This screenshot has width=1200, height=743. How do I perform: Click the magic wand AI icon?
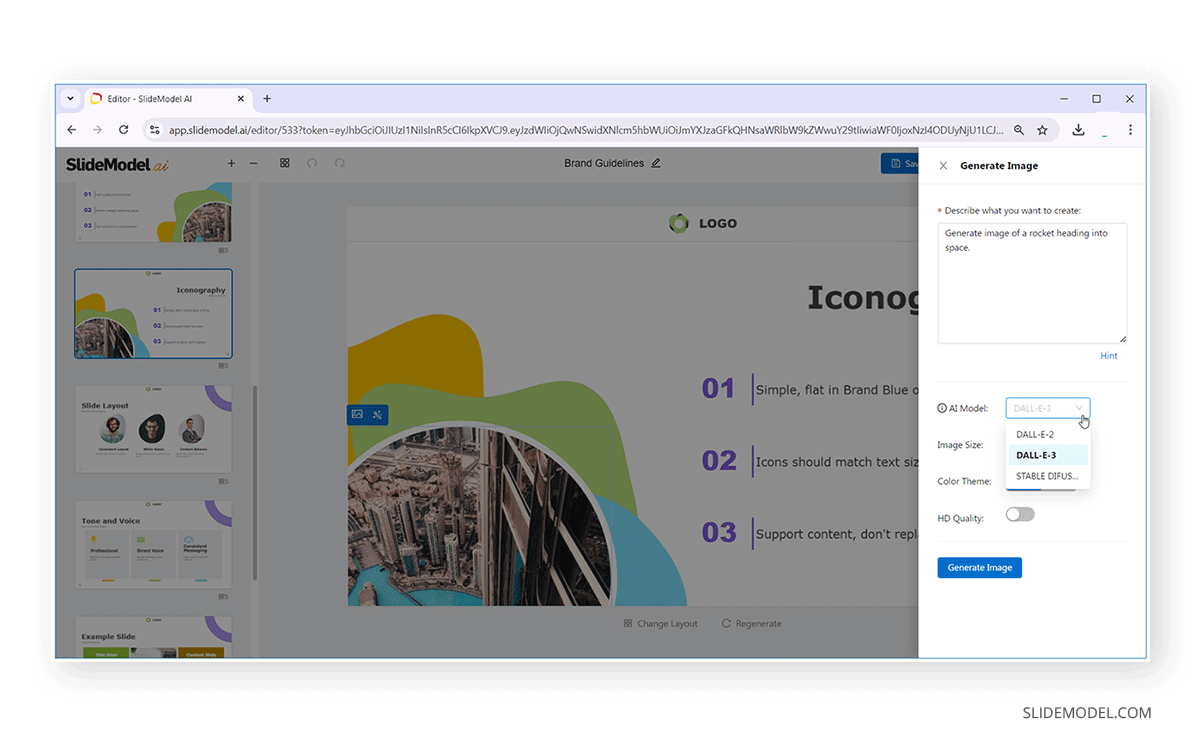[x=378, y=414]
